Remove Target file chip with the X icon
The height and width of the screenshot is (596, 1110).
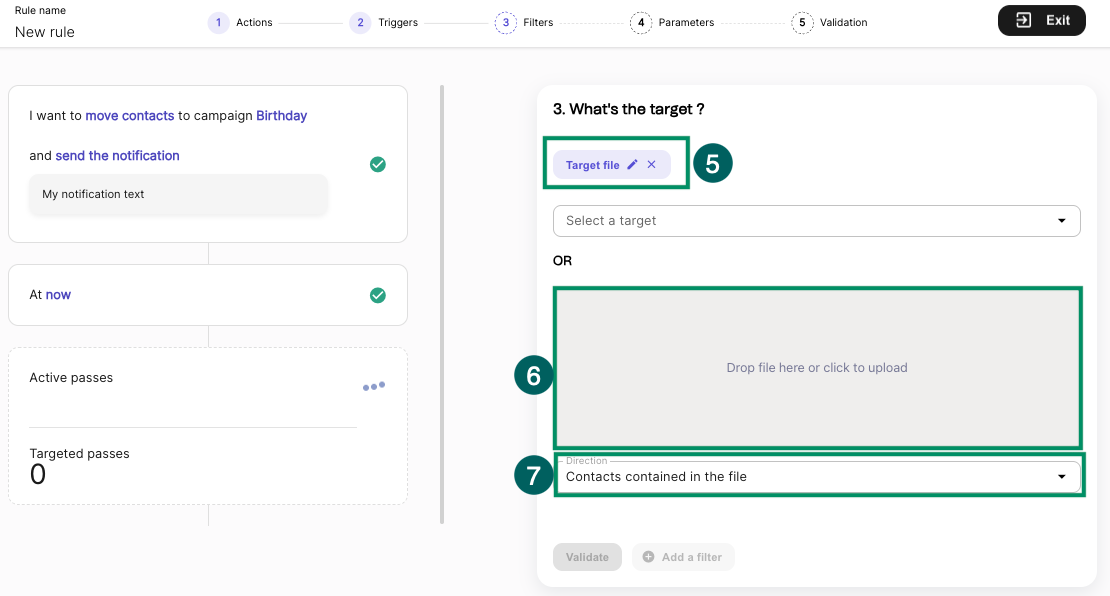pos(652,165)
